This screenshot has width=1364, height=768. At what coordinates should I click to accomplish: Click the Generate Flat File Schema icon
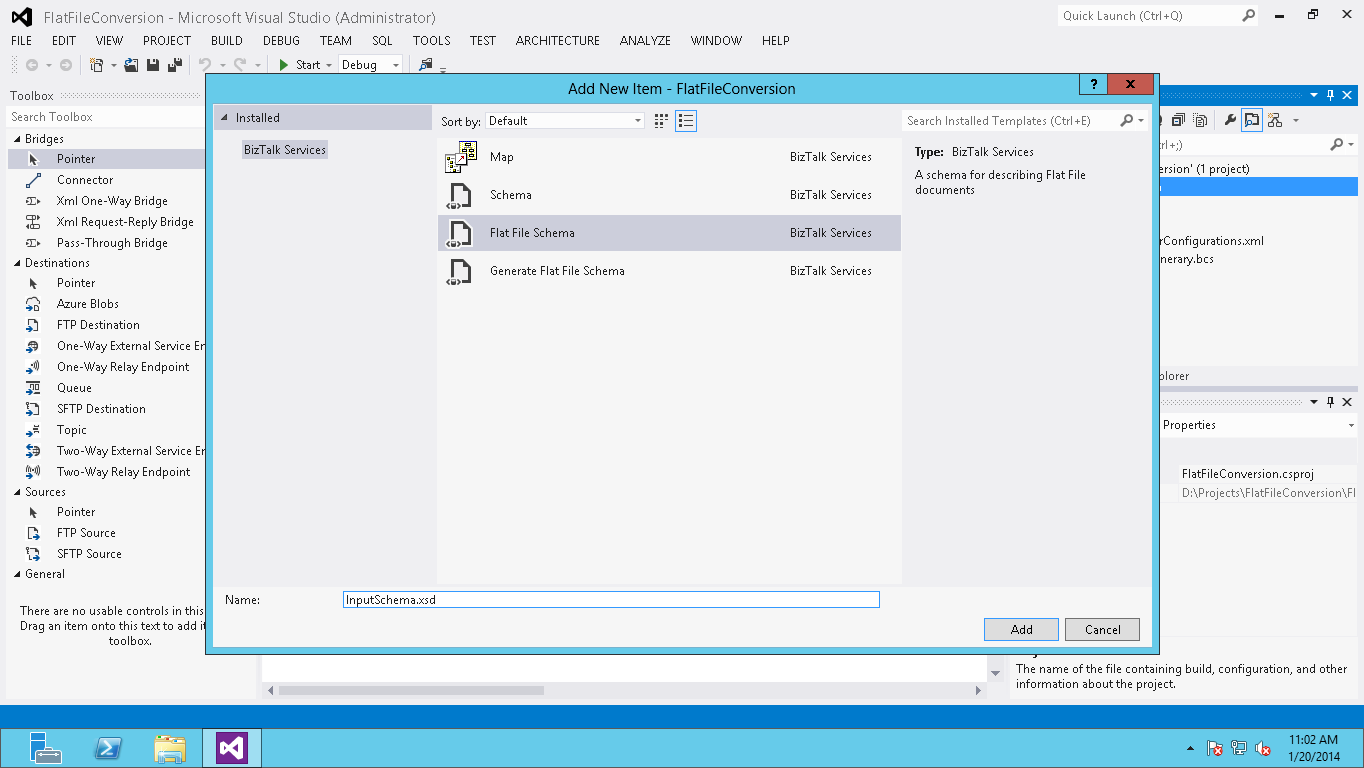coord(460,271)
